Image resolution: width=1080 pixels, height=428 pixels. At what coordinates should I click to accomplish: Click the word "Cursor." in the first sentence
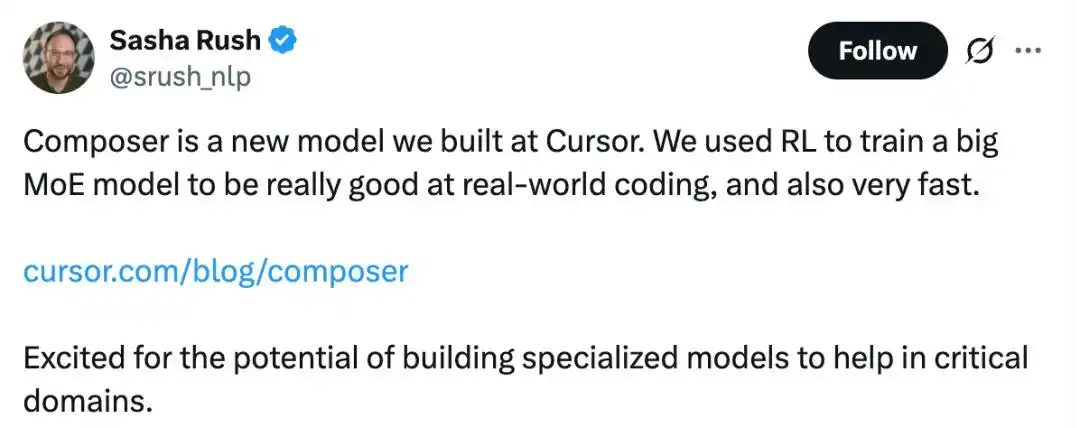pos(597,142)
